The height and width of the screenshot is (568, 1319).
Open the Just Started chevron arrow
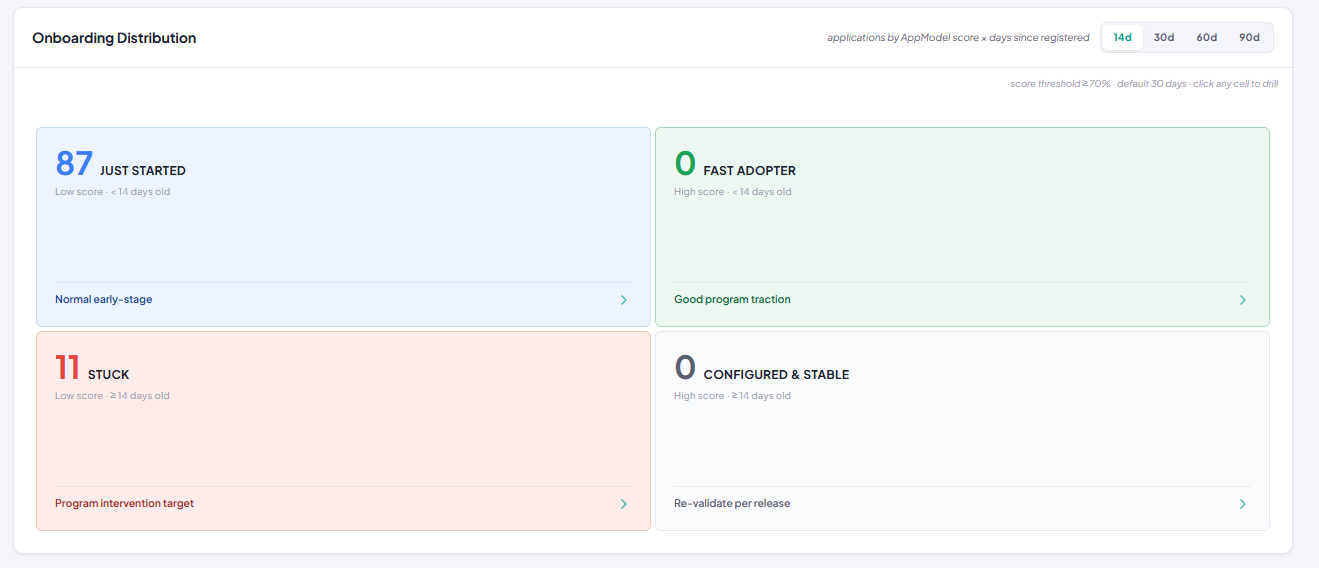[x=624, y=300]
